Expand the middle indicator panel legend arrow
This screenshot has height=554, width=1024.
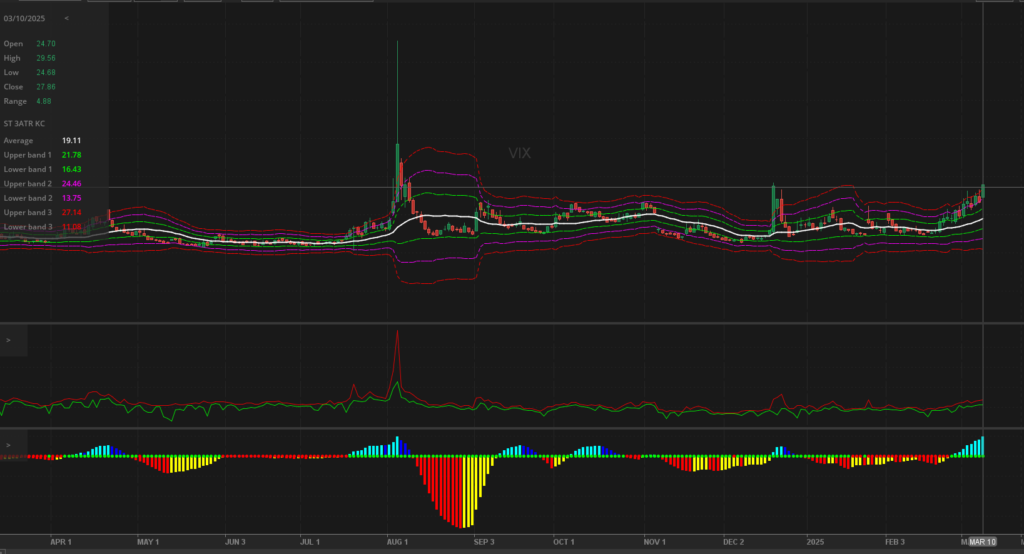click(8, 341)
